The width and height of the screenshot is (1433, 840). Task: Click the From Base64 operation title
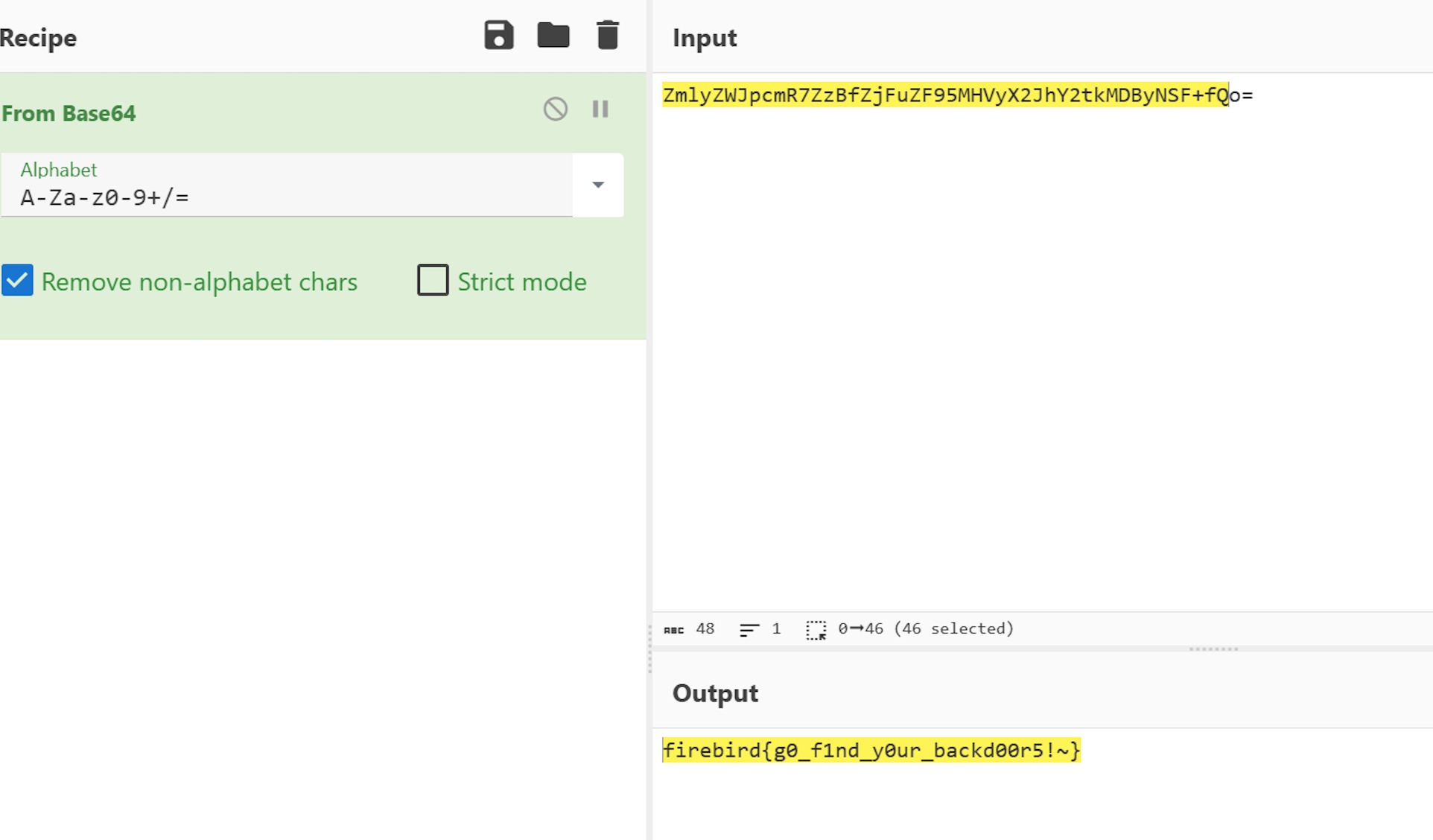(x=69, y=113)
